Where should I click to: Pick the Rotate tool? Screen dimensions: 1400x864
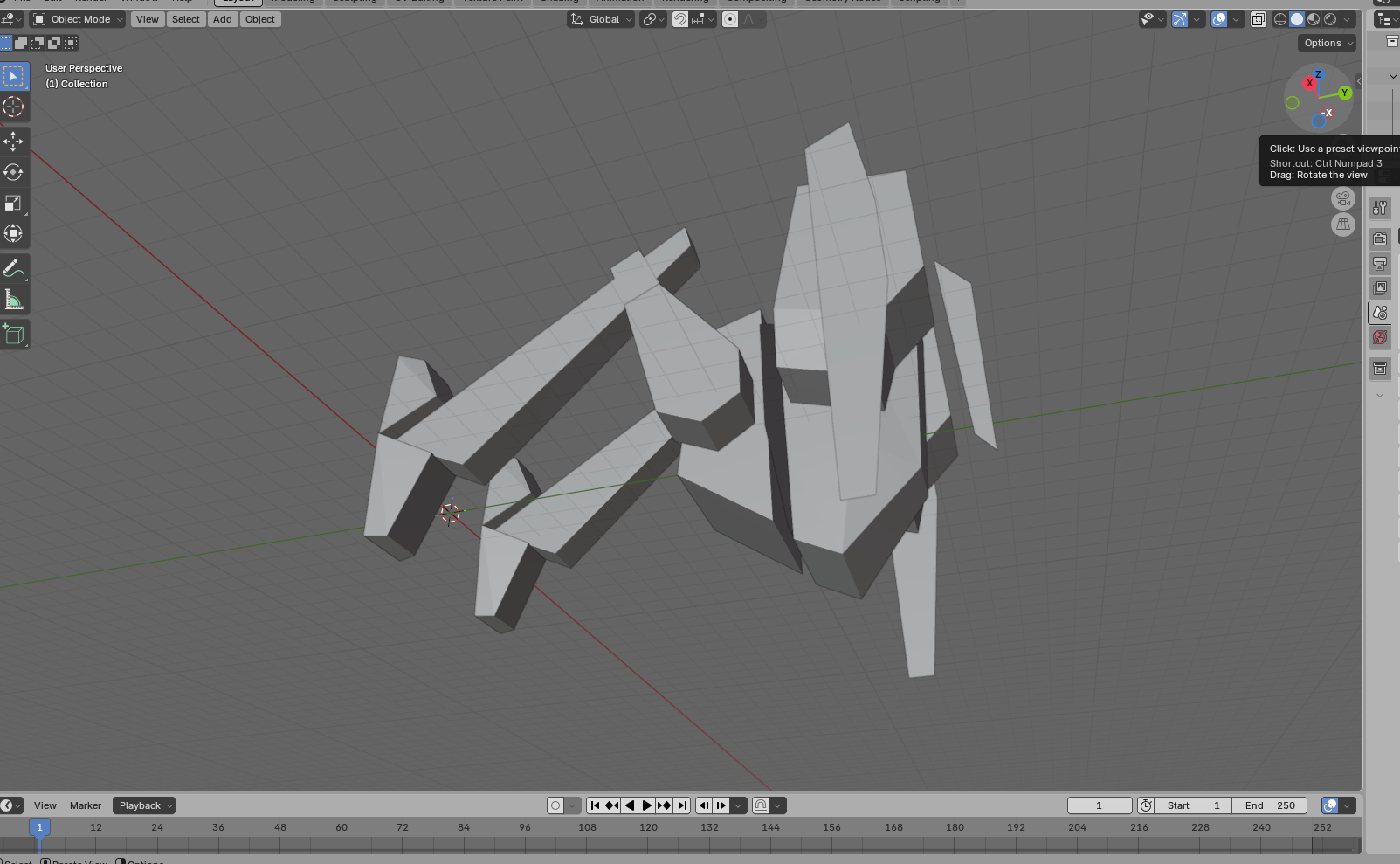point(14,172)
